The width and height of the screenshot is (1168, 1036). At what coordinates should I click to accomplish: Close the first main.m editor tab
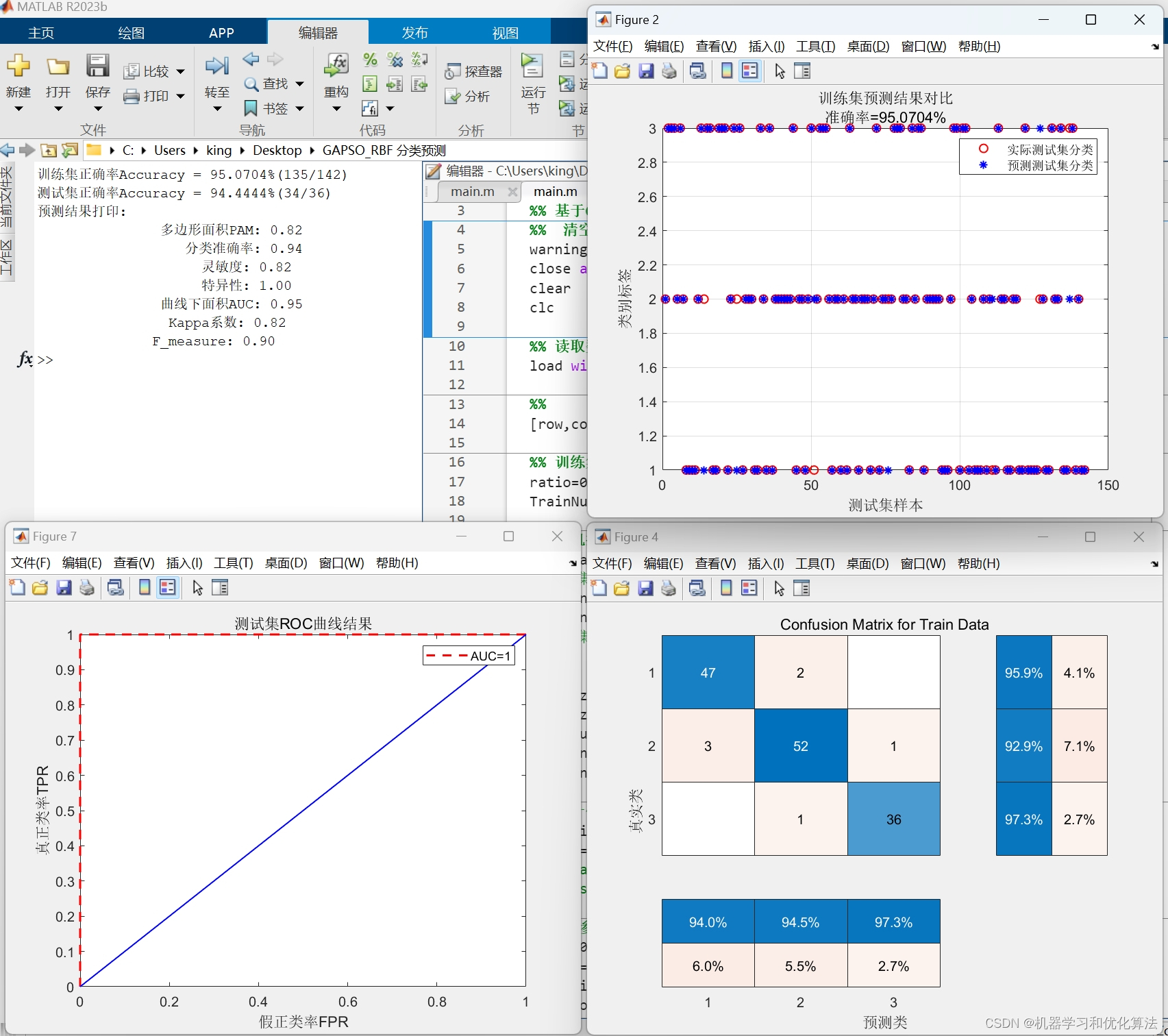pos(512,192)
